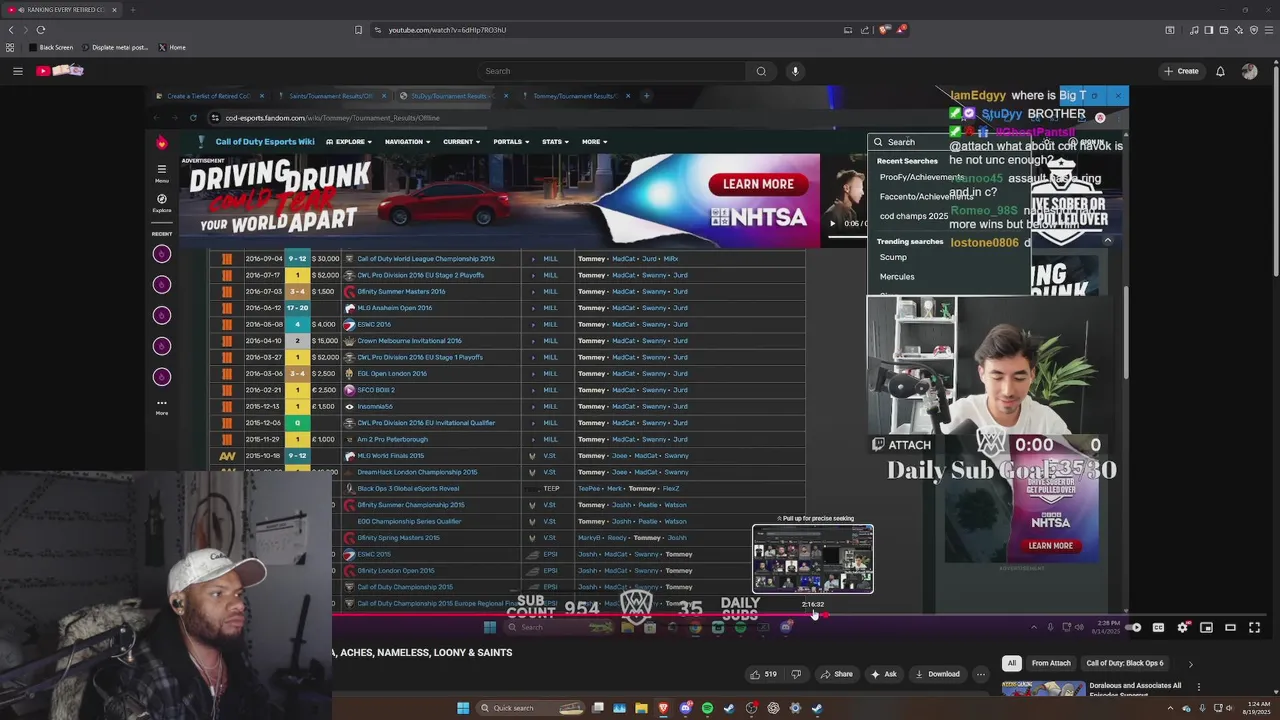1280x720 pixels.
Task: Open Black Screen bookmark
Action: point(51,47)
